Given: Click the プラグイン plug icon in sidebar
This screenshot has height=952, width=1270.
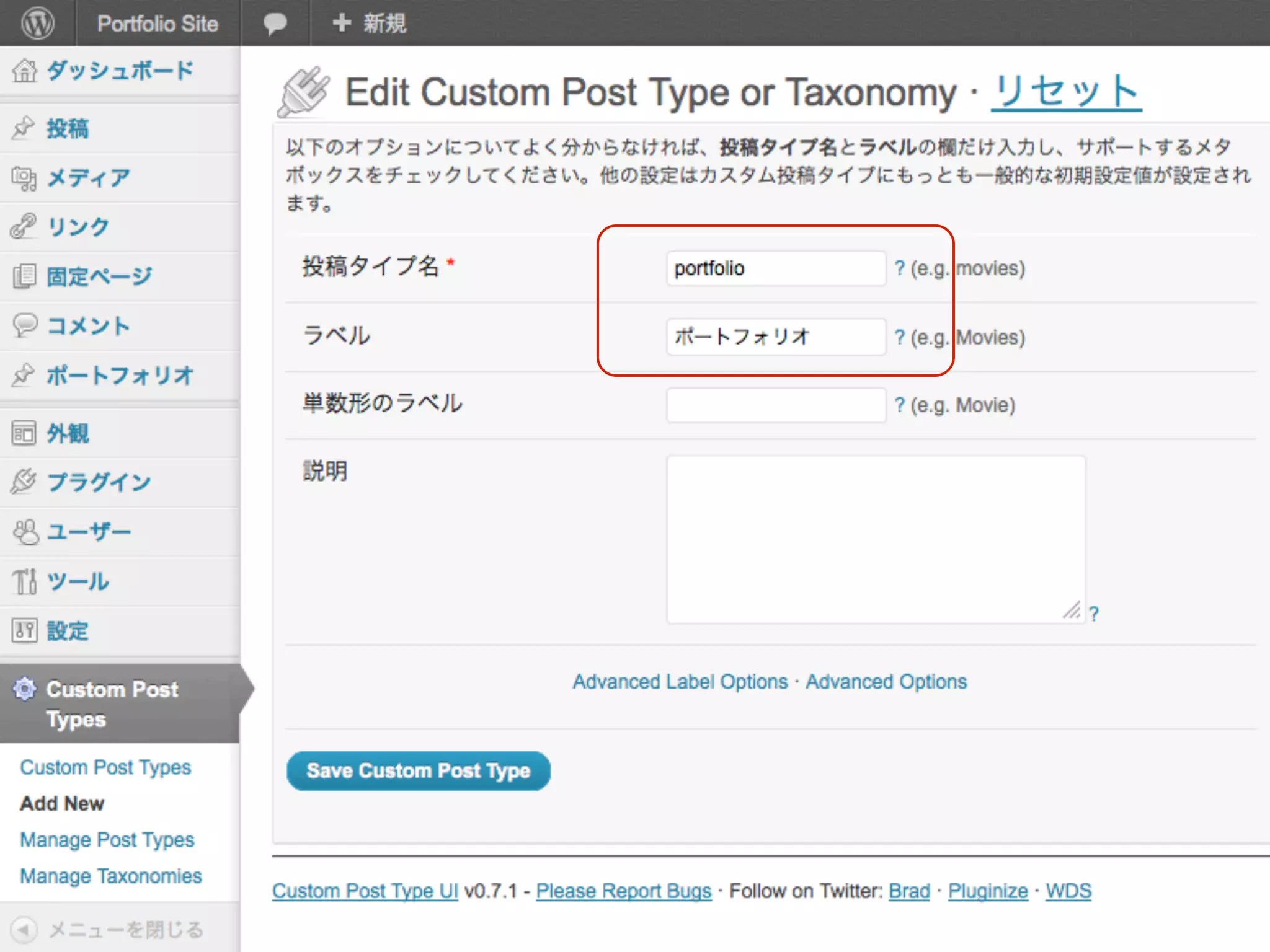Looking at the screenshot, I should pyautogui.click(x=24, y=482).
